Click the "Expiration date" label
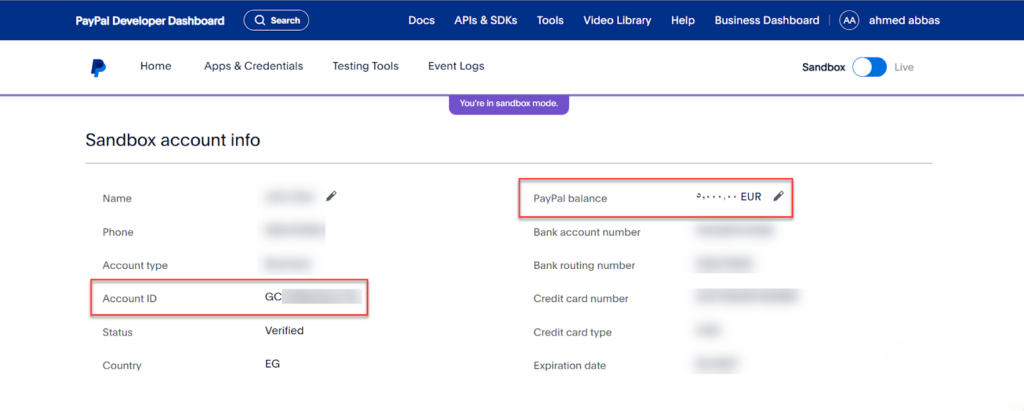 [x=569, y=365]
